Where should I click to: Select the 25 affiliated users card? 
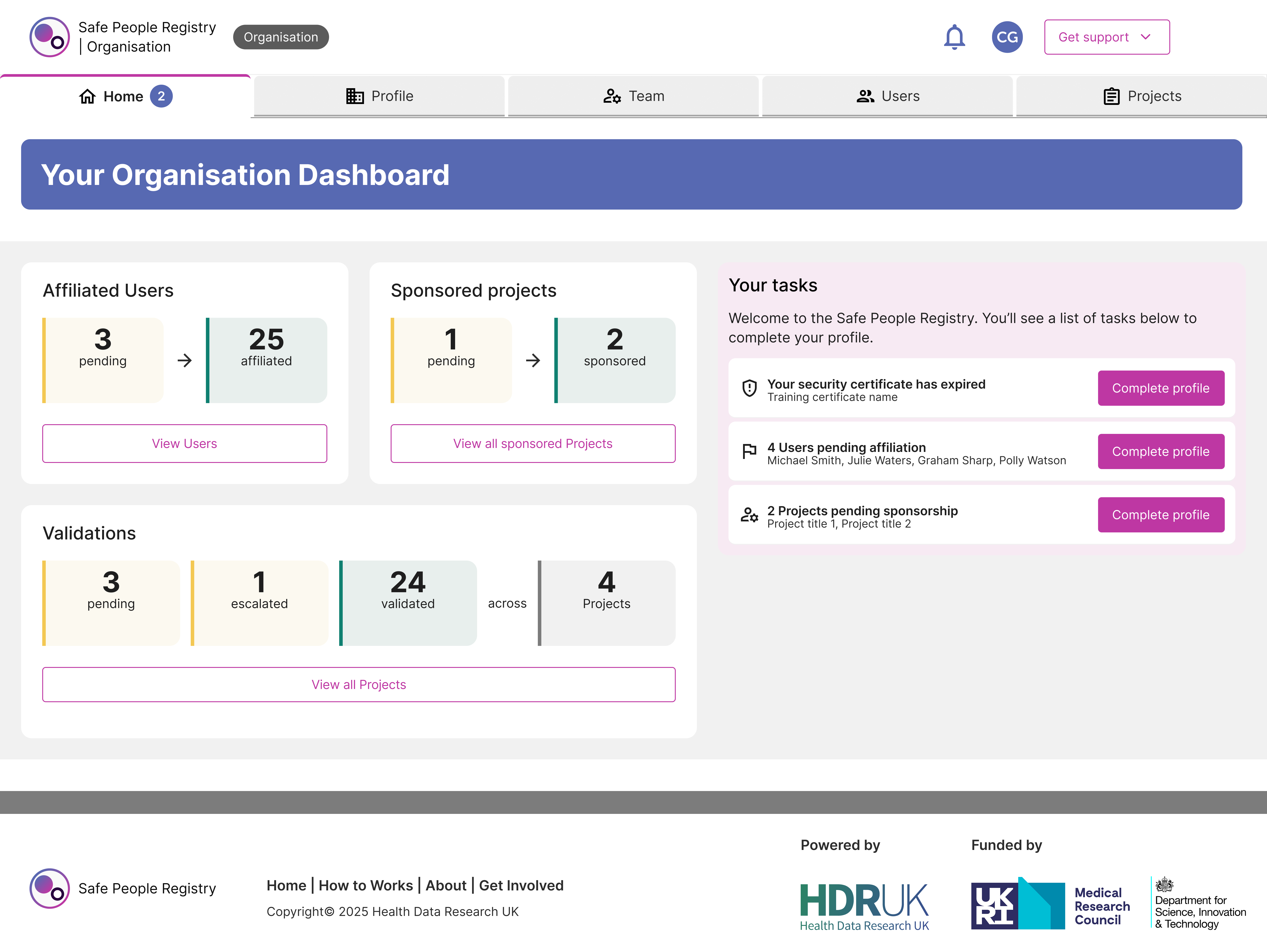266,360
